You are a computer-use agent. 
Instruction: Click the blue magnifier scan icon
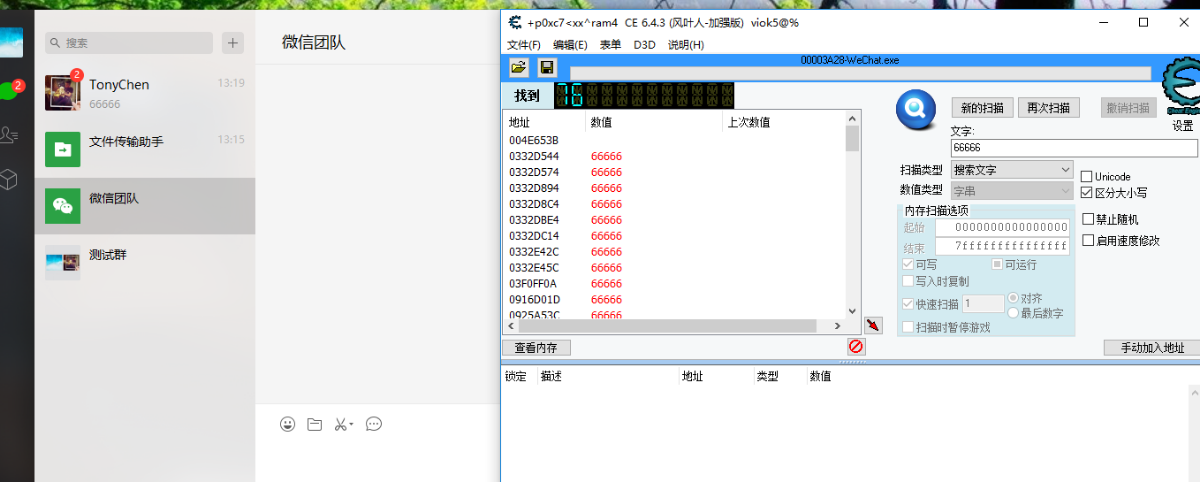point(914,109)
